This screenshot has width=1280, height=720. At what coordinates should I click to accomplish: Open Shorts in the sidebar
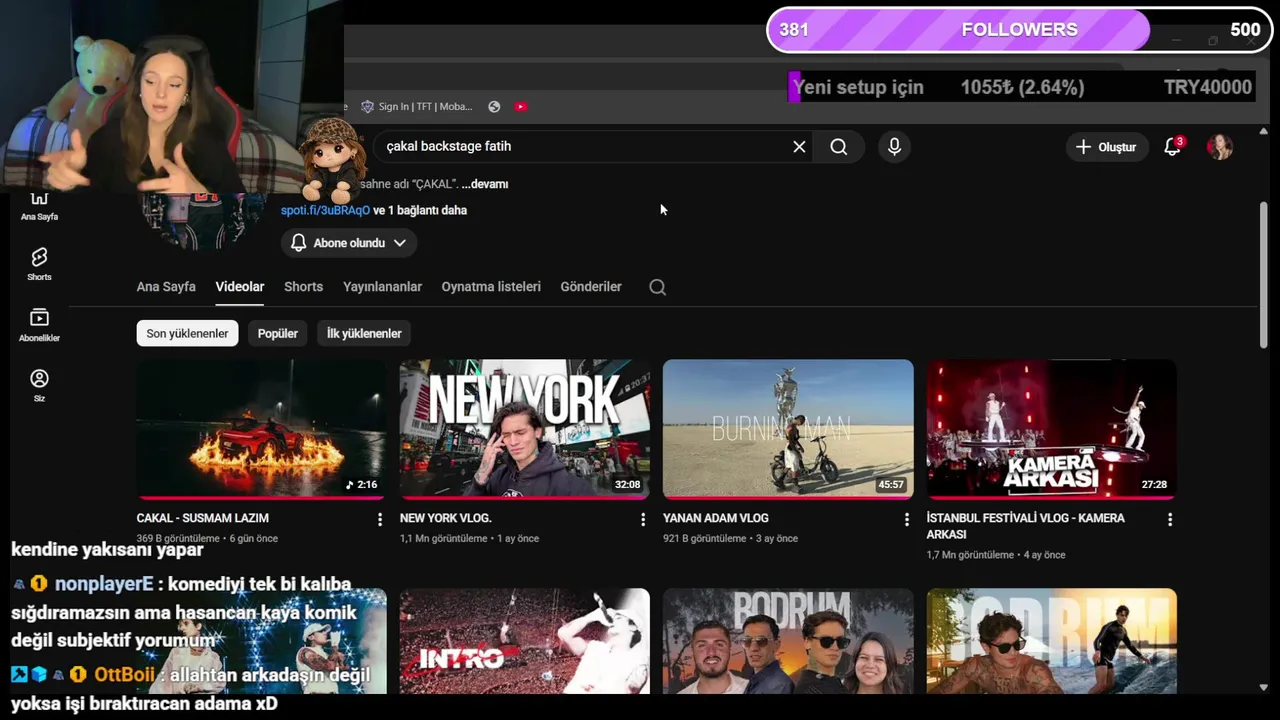coord(39,264)
